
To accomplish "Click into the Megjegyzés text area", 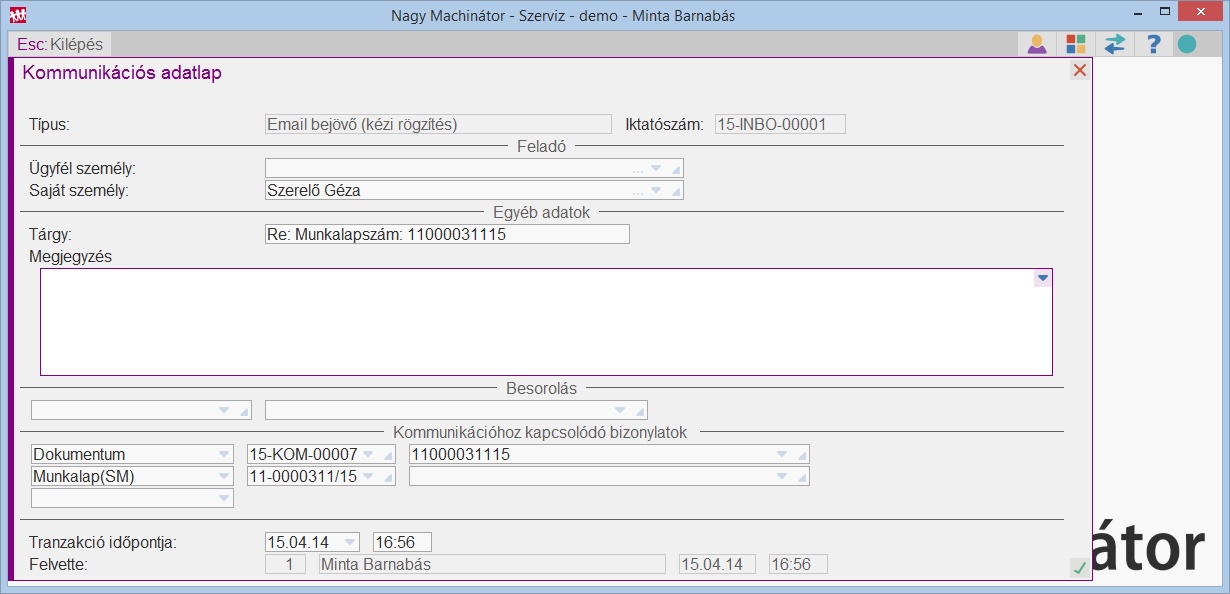I will pyautogui.click(x=546, y=321).
